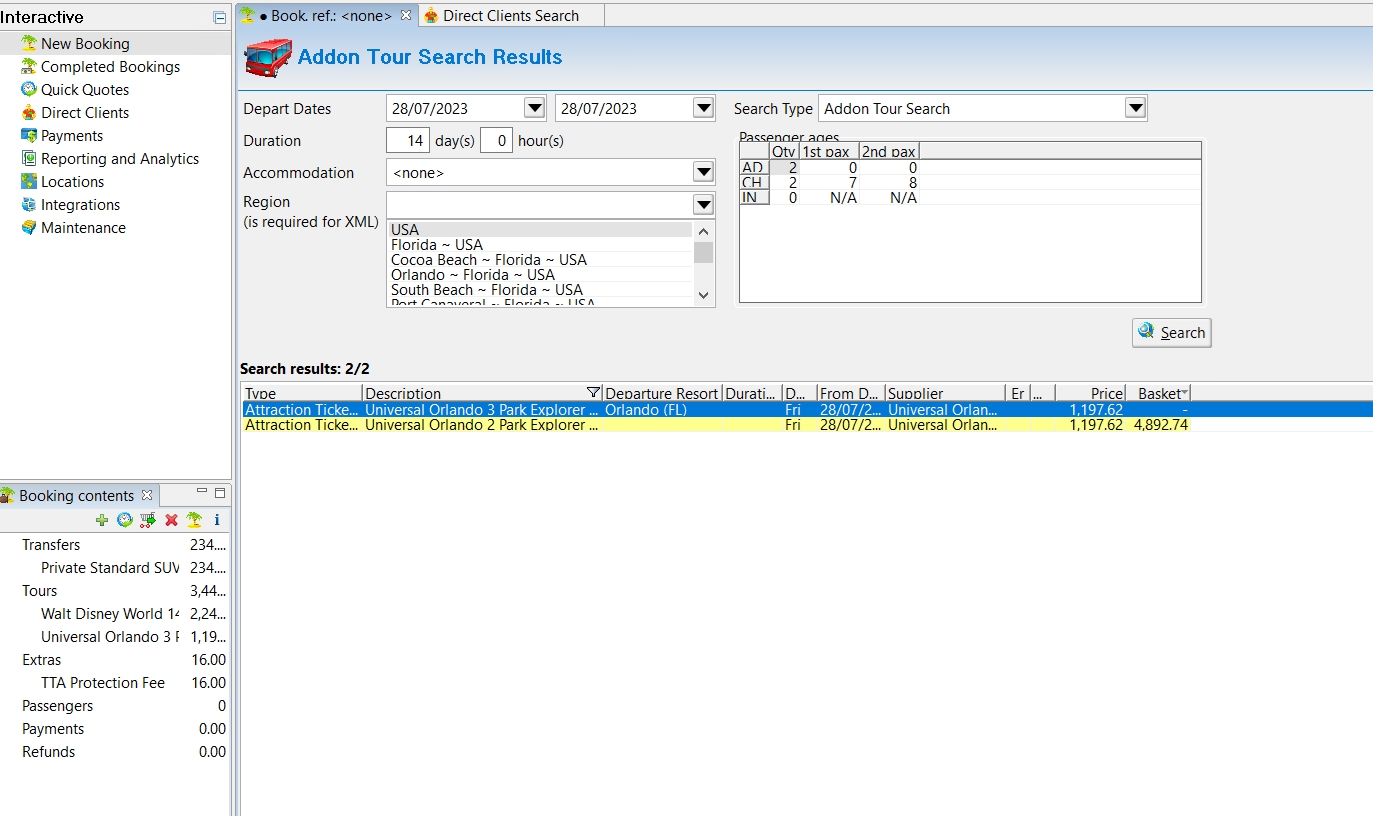Screen dimensions: 1373x816
Task: Click the red X delete icon in Booking contents
Action: 171,520
